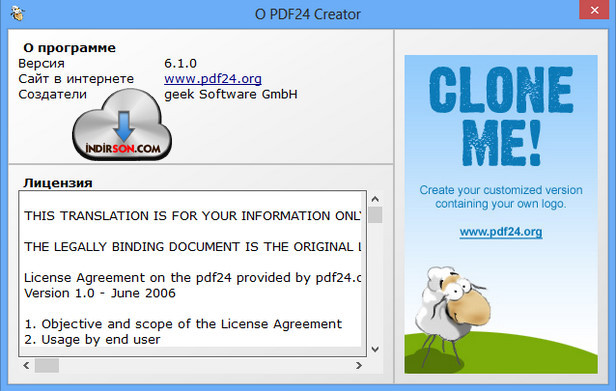
Task: Click the down arrow of license vertical scrollbar
Action: [375, 349]
